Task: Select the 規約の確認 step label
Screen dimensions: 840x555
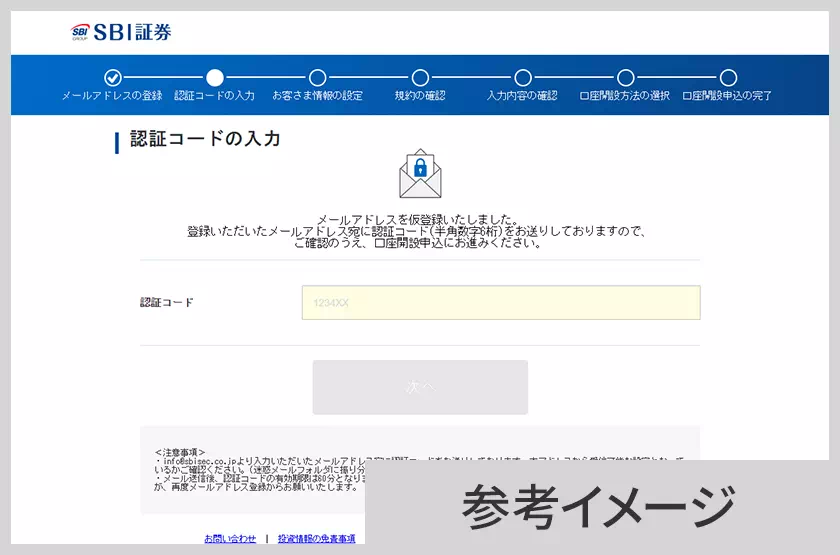Action: pos(420,96)
